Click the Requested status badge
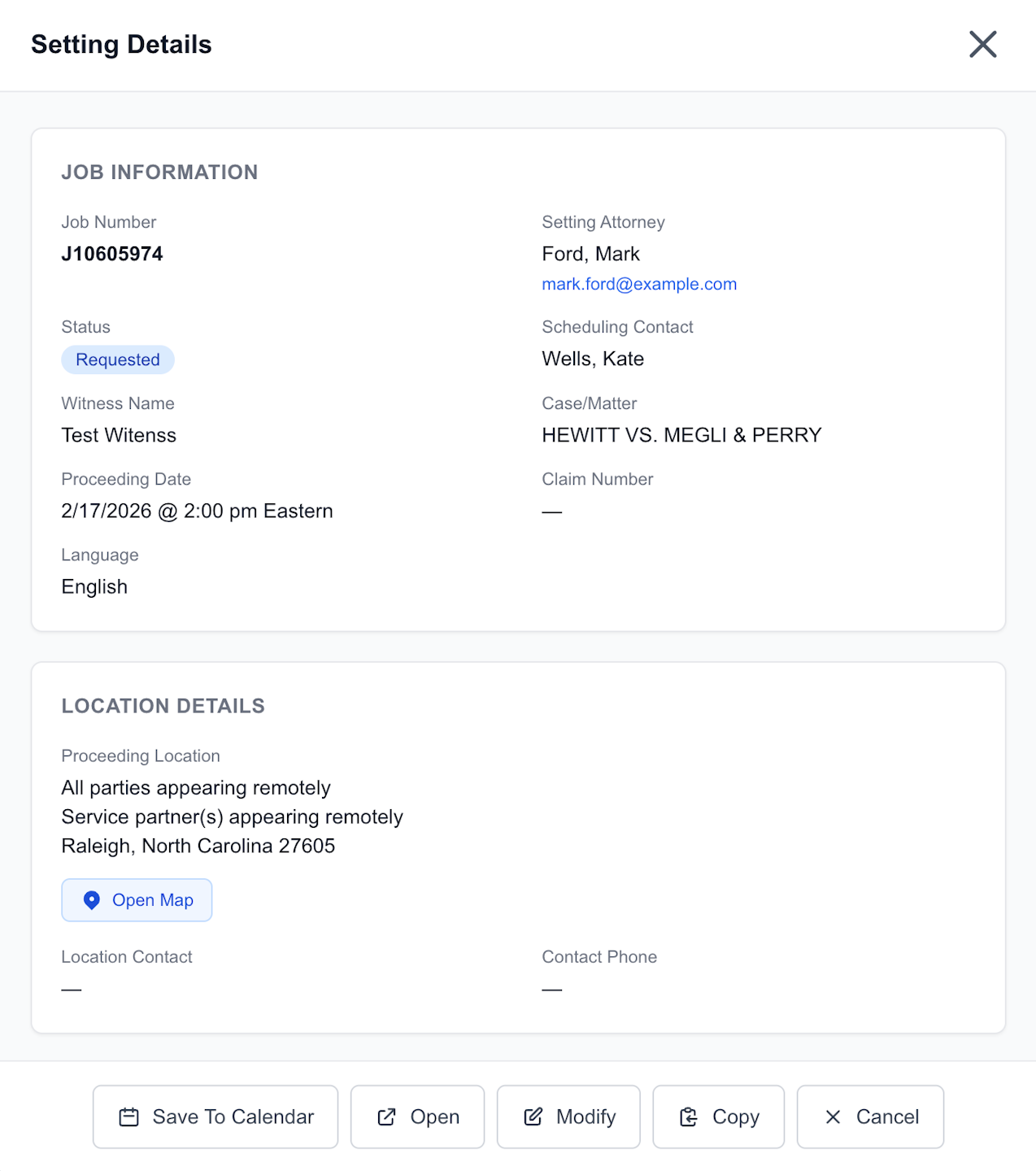Screen dimensions: 1036x1171 tap(118, 359)
